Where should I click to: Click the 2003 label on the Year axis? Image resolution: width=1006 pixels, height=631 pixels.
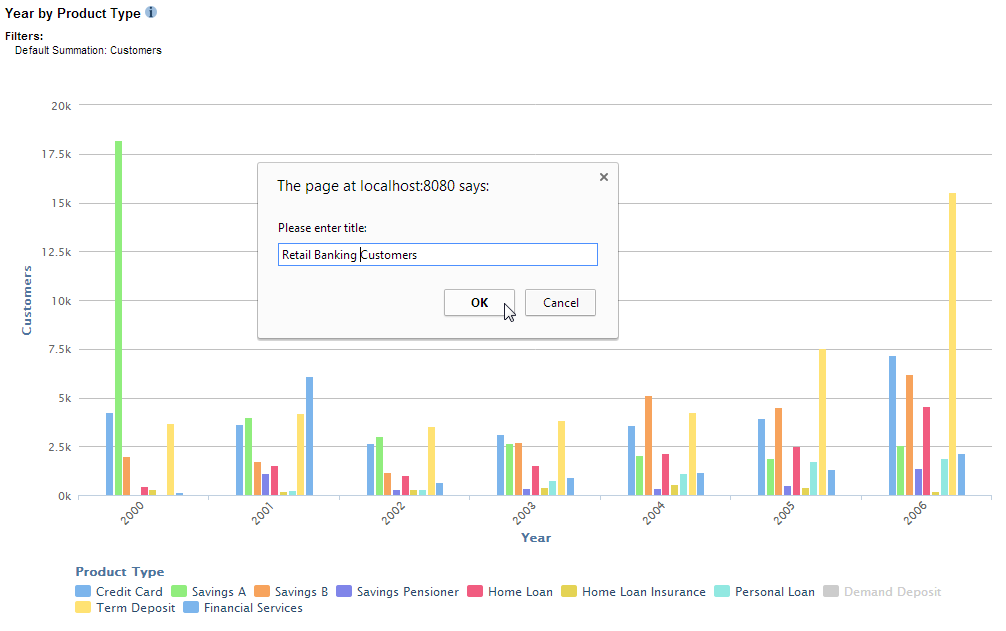[521, 512]
